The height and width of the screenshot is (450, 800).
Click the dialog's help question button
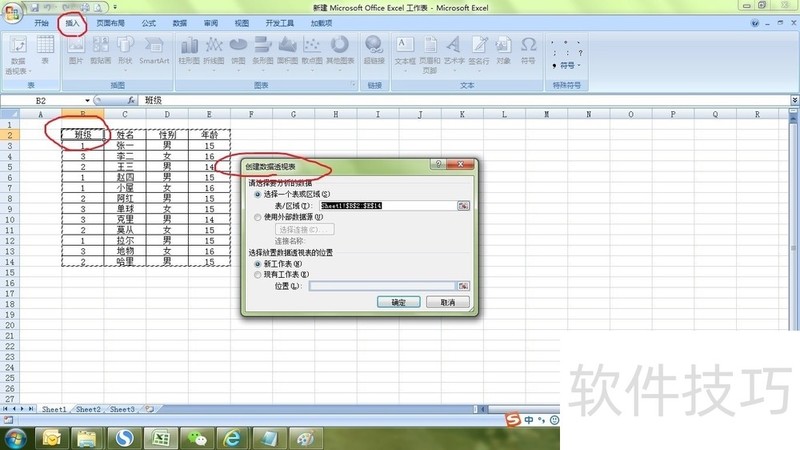click(438, 164)
